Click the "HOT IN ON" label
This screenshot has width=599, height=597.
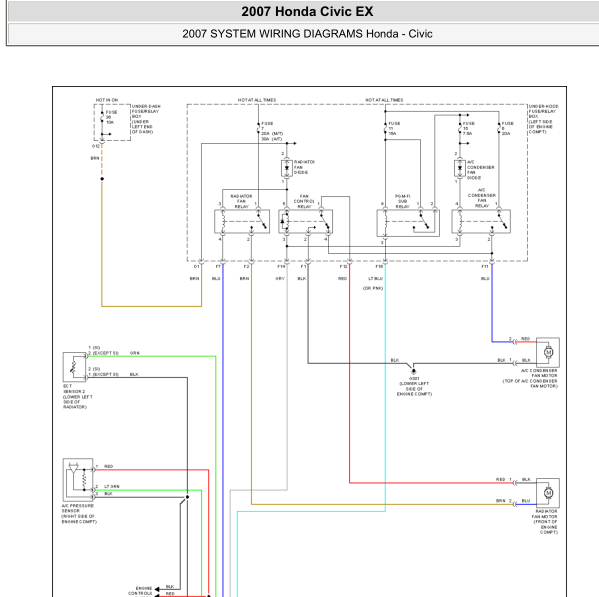(x=107, y=100)
